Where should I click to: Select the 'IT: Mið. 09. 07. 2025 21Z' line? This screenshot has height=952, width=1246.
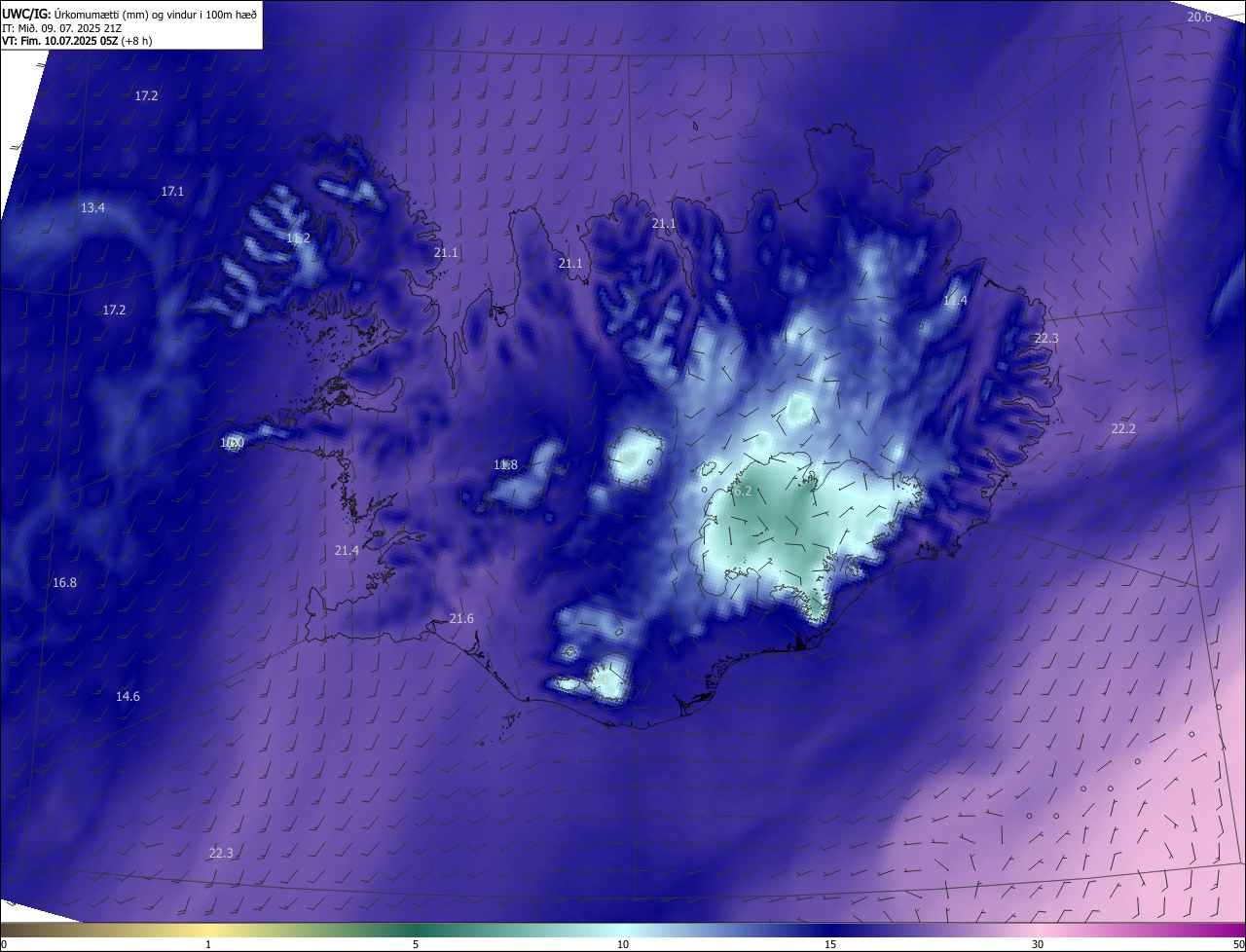tap(60, 28)
